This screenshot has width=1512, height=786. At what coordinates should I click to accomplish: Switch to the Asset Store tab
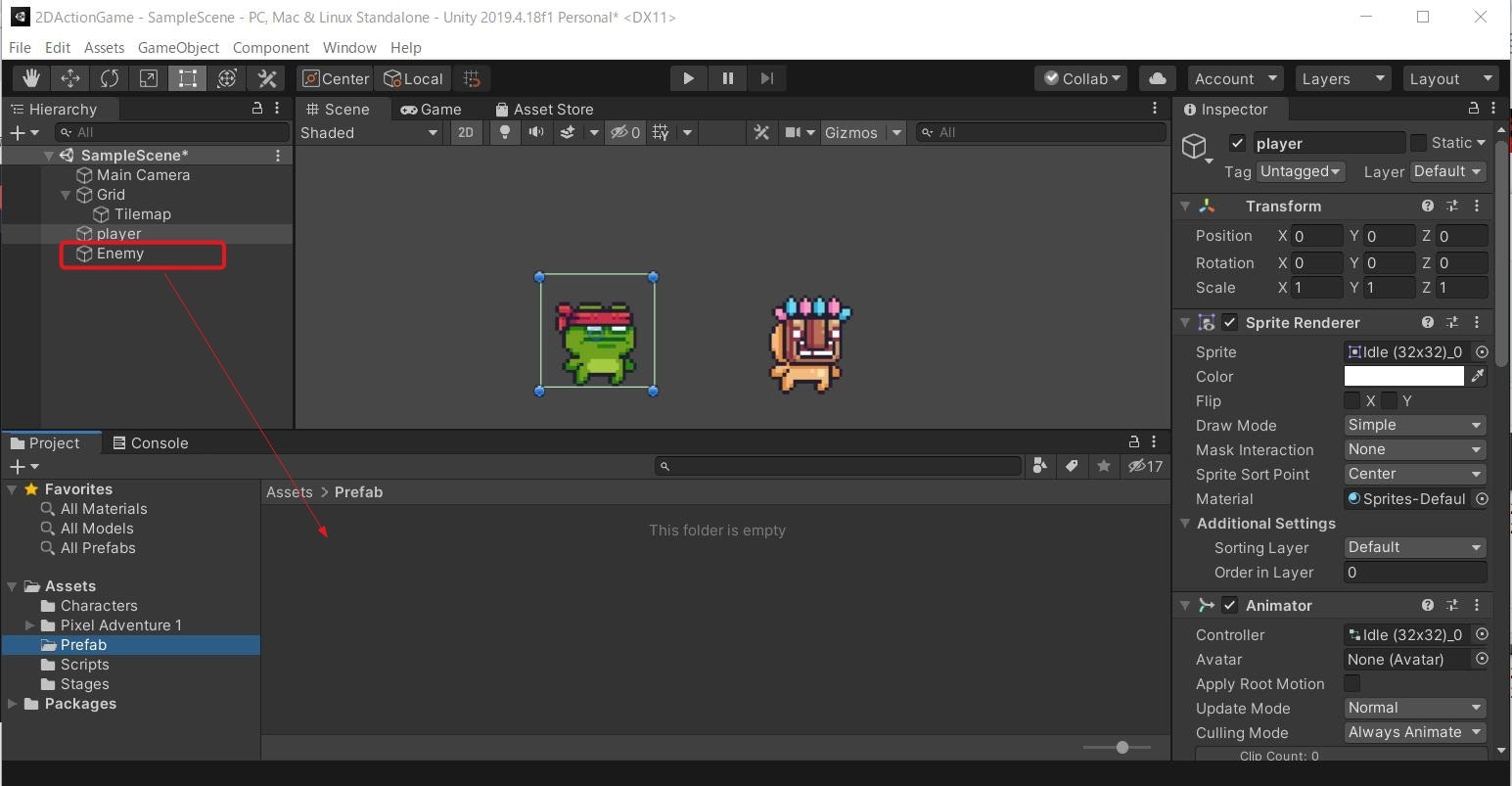[x=544, y=109]
